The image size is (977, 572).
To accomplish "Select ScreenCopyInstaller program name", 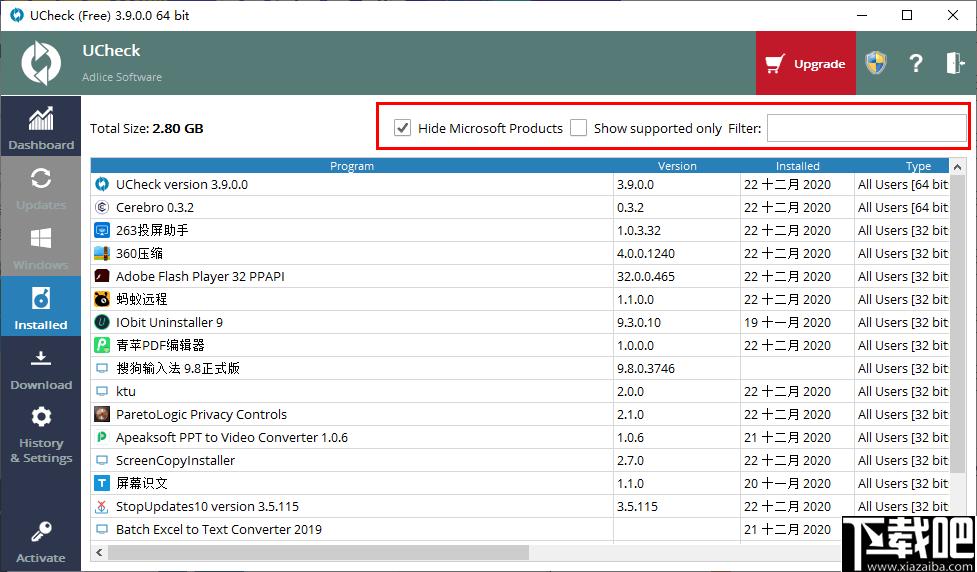I will click(x=176, y=460).
